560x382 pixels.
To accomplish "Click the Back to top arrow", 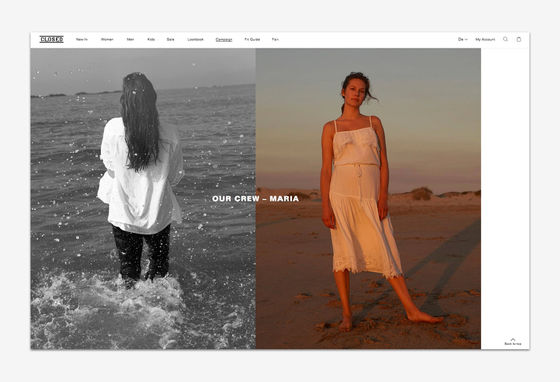I will (513, 340).
